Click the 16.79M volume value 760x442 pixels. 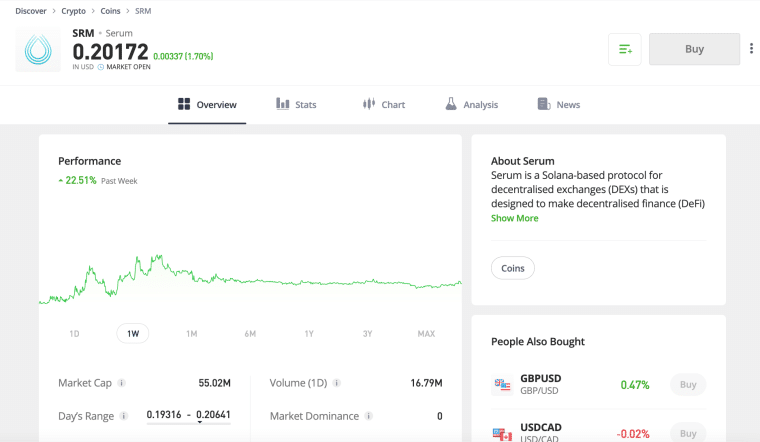click(x=426, y=383)
